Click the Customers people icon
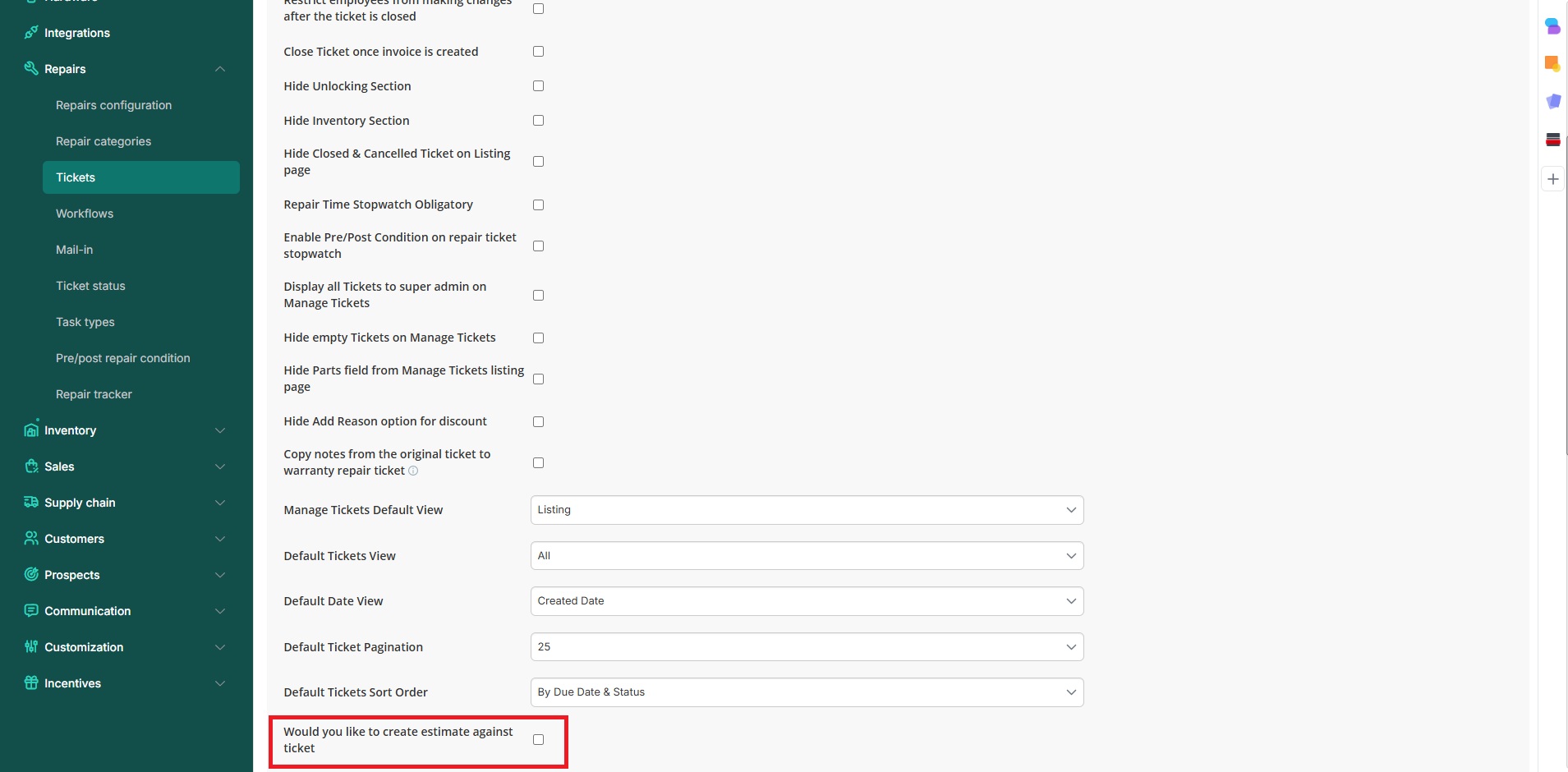 (31, 538)
